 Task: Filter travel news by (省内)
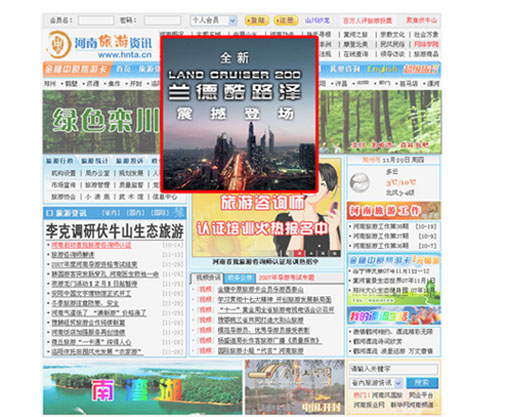111,213
